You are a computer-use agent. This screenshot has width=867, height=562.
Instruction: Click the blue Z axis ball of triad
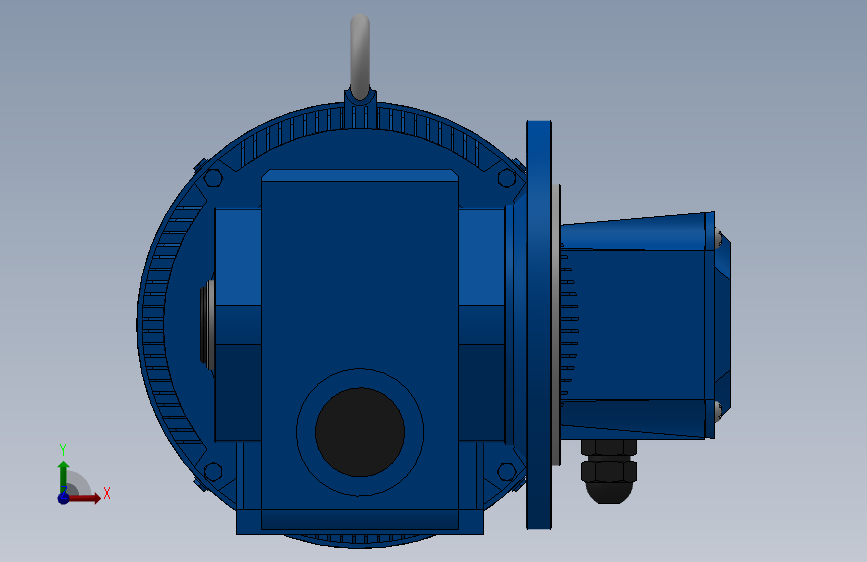tap(64, 498)
